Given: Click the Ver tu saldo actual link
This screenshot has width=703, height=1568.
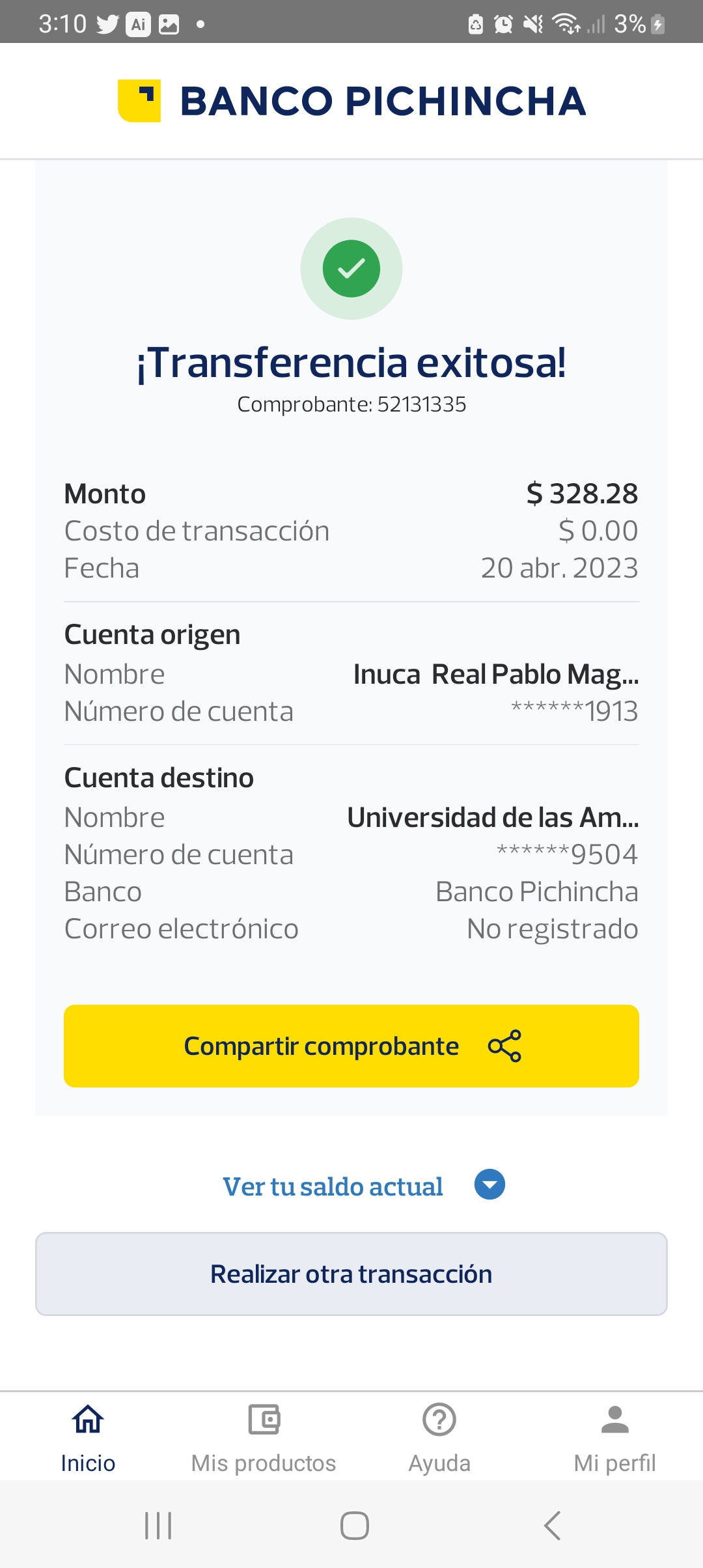Looking at the screenshot, I should point(333,1186).
